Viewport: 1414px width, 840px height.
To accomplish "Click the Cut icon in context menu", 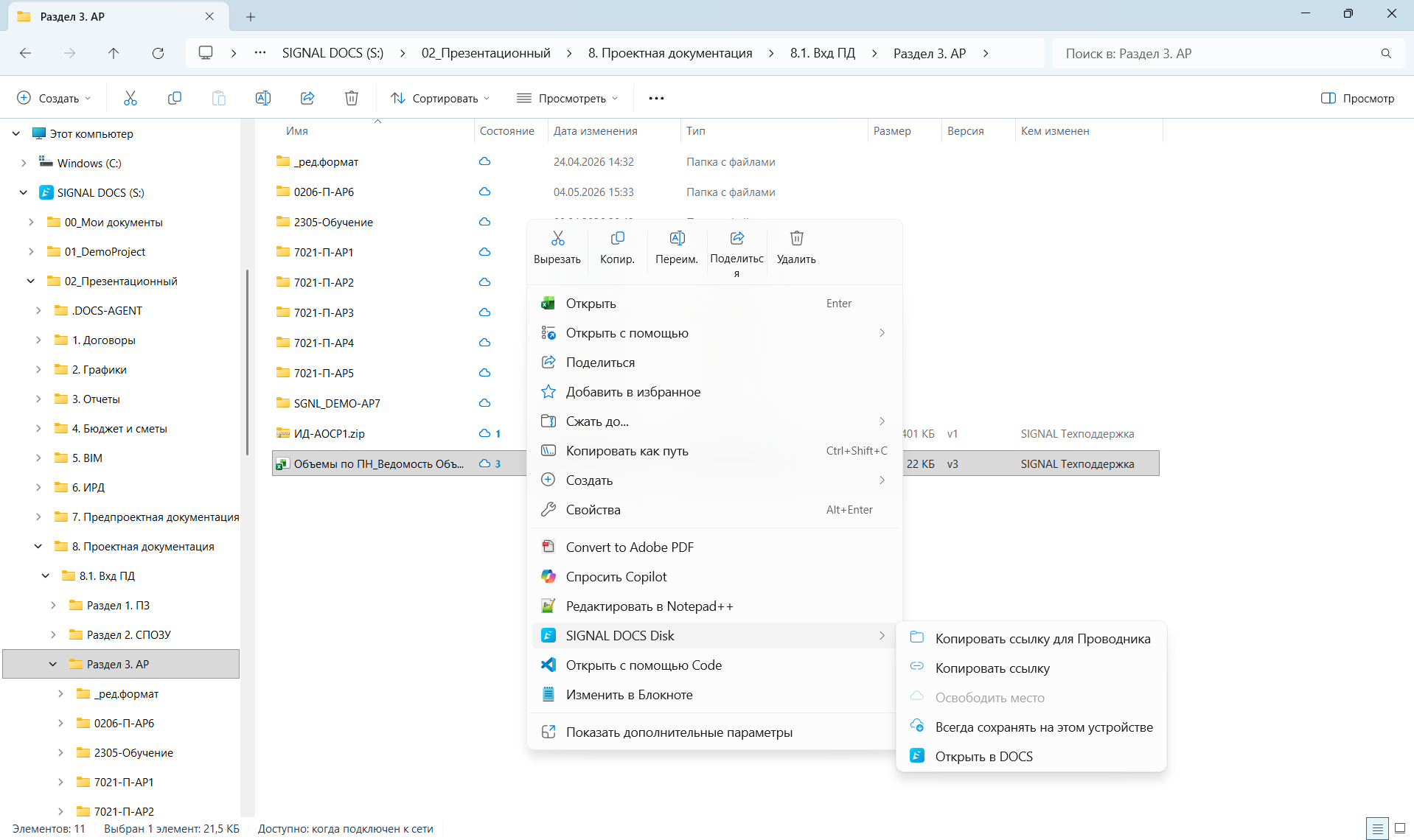I will pyautogui.click(x=557, y=239).
